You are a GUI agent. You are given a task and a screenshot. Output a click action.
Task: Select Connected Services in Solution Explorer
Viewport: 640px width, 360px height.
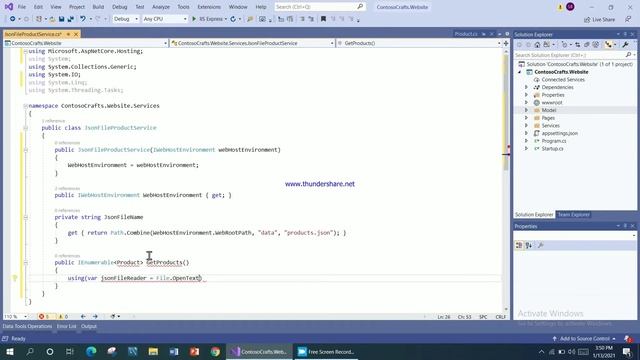point(563,80)
